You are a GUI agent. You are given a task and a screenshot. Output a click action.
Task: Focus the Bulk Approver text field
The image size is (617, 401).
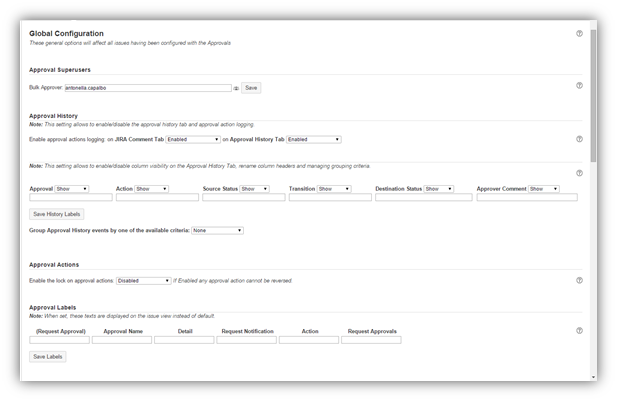coord(140,88)
